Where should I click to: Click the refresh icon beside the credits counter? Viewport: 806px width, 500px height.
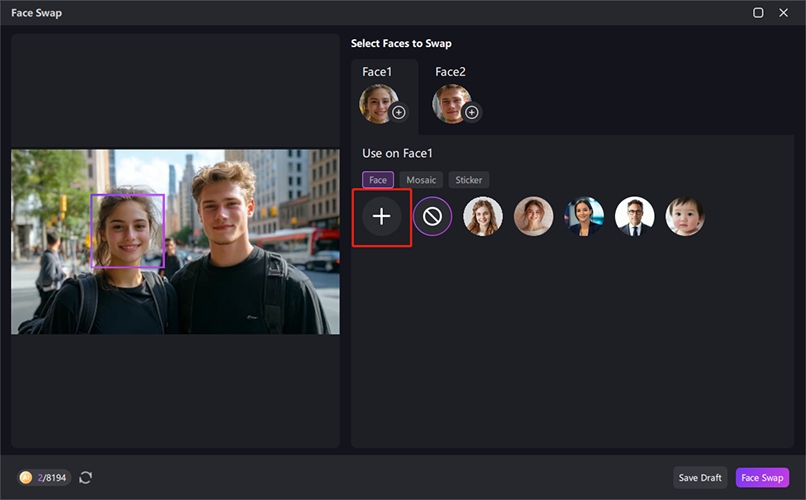86,478
